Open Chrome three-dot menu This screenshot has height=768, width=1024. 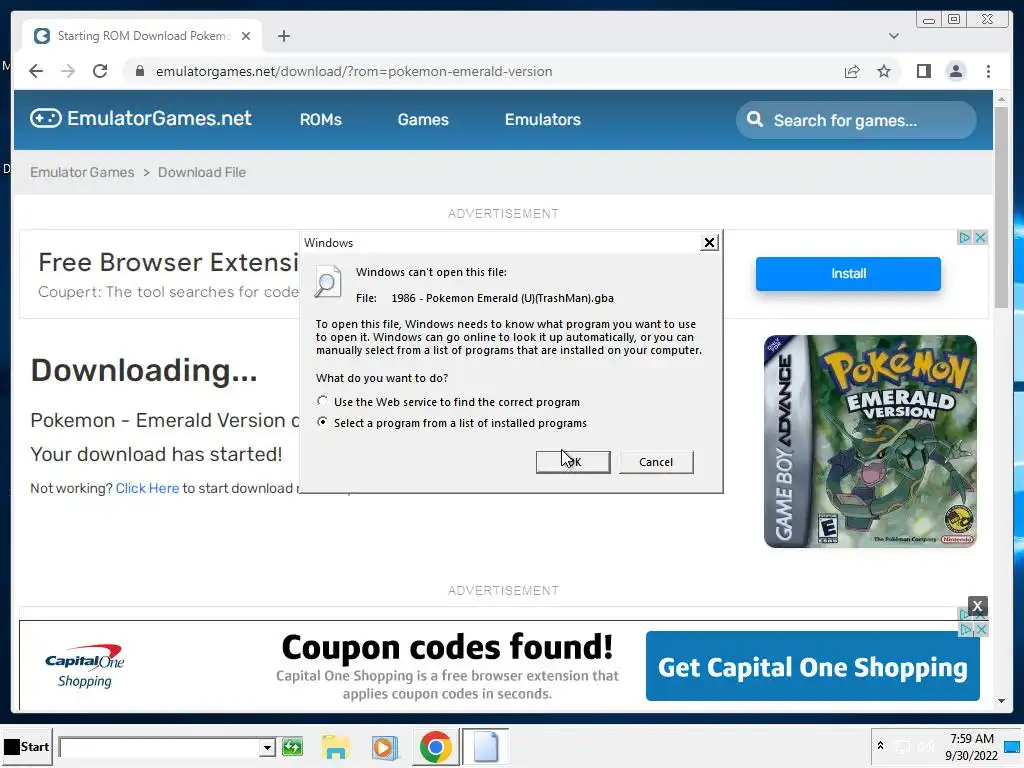pyautogui.click(x=988, y=71)
